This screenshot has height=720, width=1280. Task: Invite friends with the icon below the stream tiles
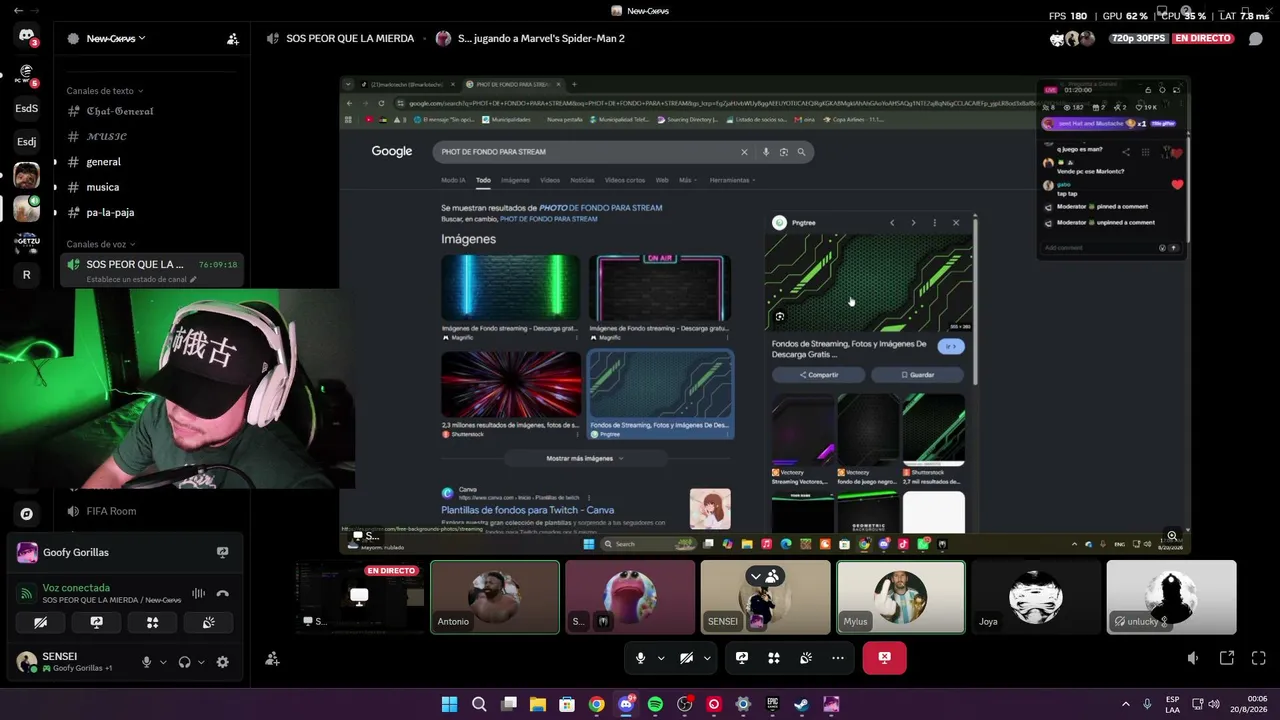pyautogui.click(x=272, y=658)
